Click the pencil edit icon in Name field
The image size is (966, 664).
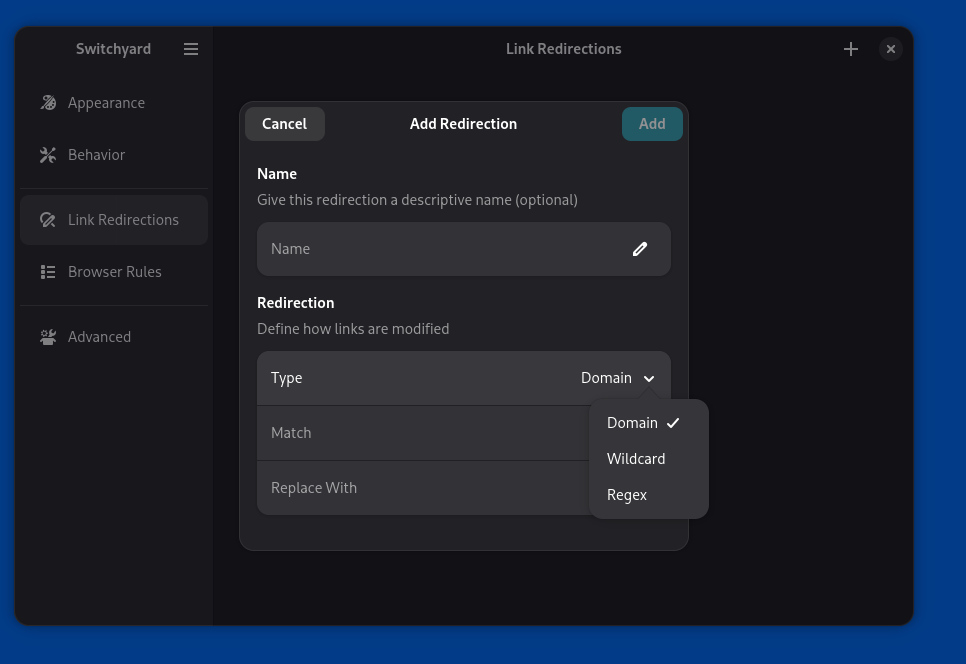(x=640, y=249)
